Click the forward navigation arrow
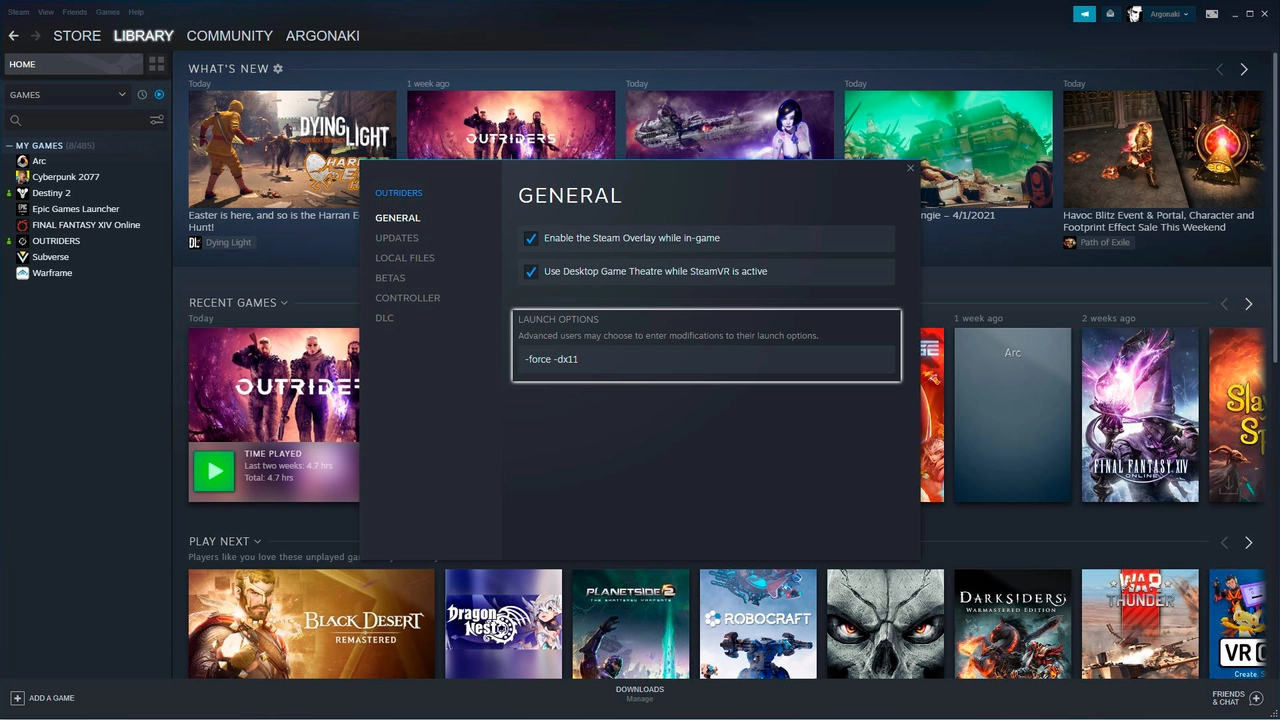Viewport: 1280px width, 720px height. click(36, 36)
